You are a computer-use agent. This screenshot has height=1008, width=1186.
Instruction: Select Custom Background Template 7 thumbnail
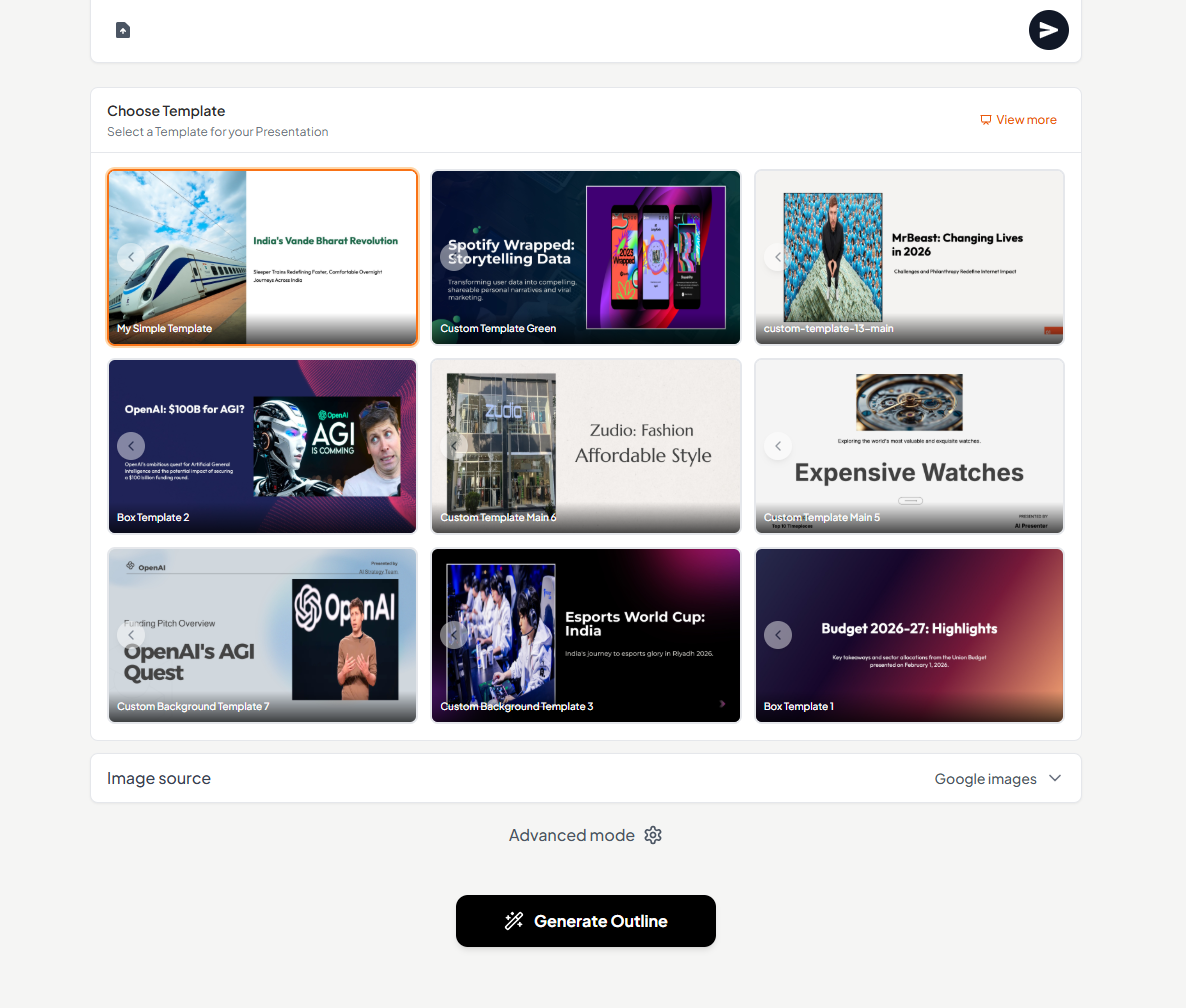[262, 635]
